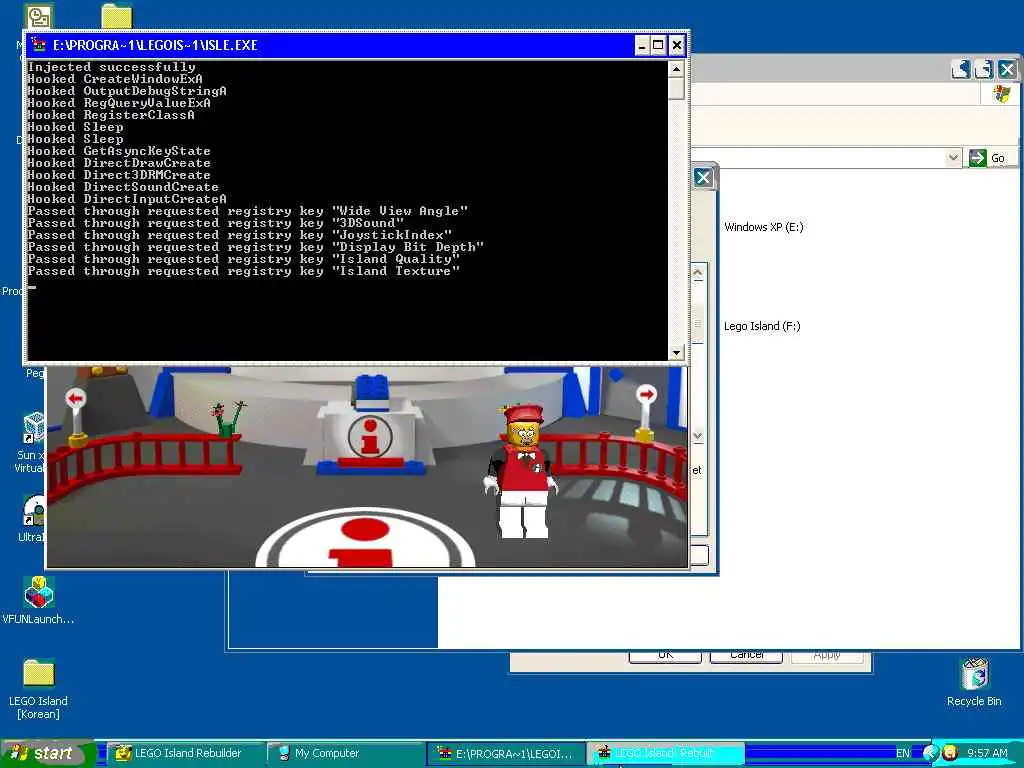The width and height of the screenshot is (1024, 768).
Task: Click the Windows flag logo in My Computer
Action: pyautogui.click(x=1002, y=93)
